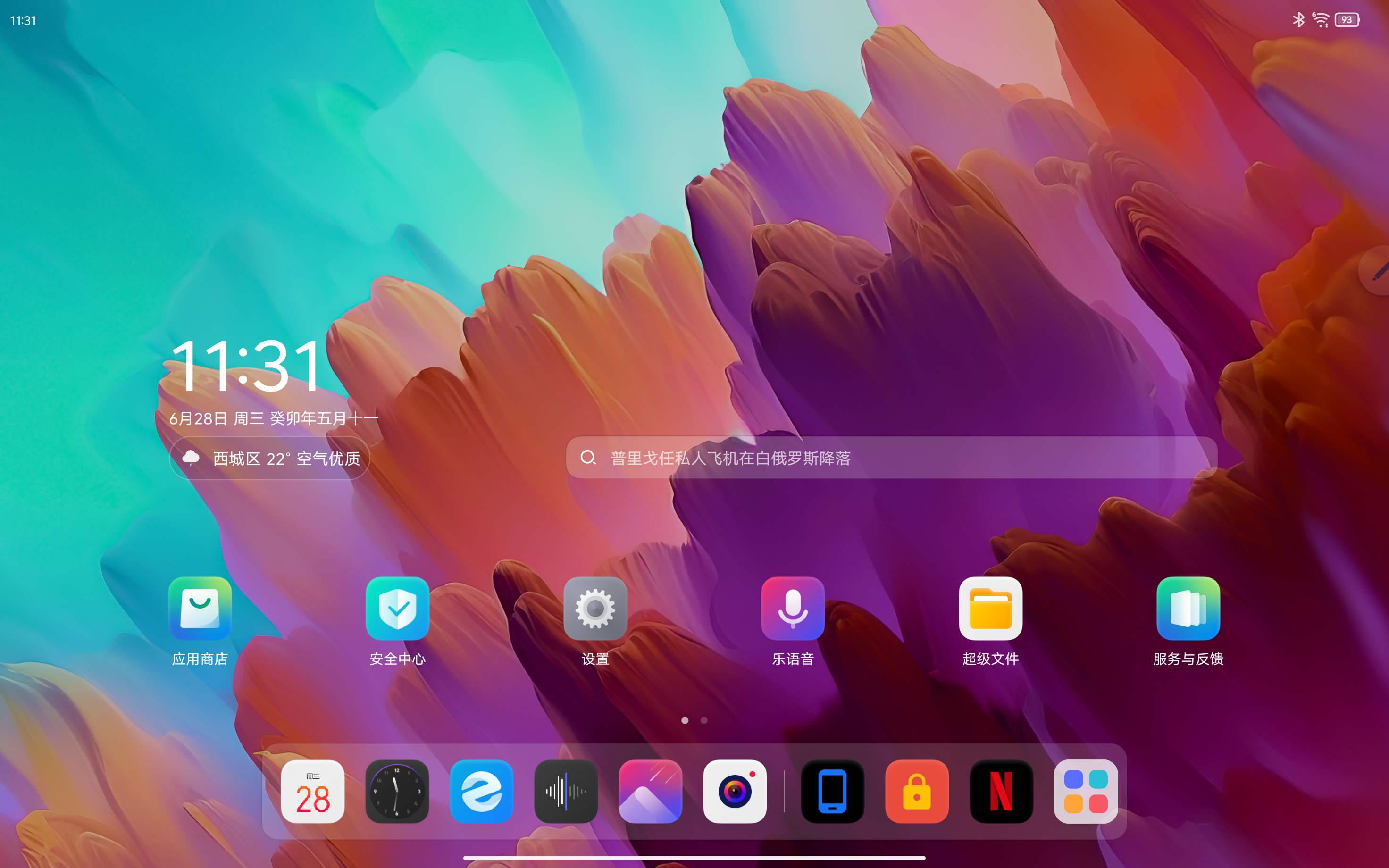Open 超级文件 file manager app
The image size is (1389, 868).
tap(991, 609)
